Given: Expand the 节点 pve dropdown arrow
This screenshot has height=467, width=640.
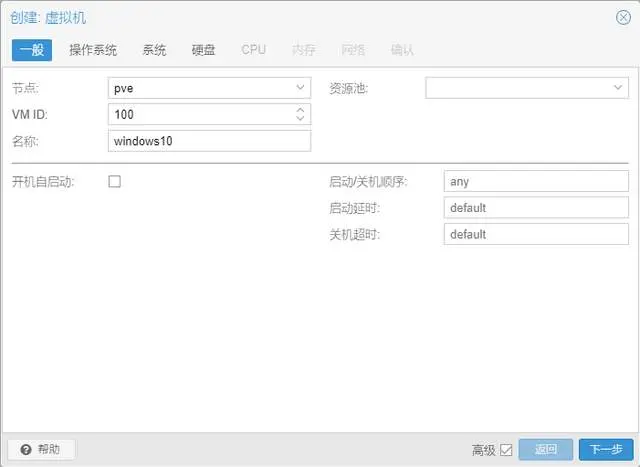Looking at the screenshot, I should coord(300,88).
